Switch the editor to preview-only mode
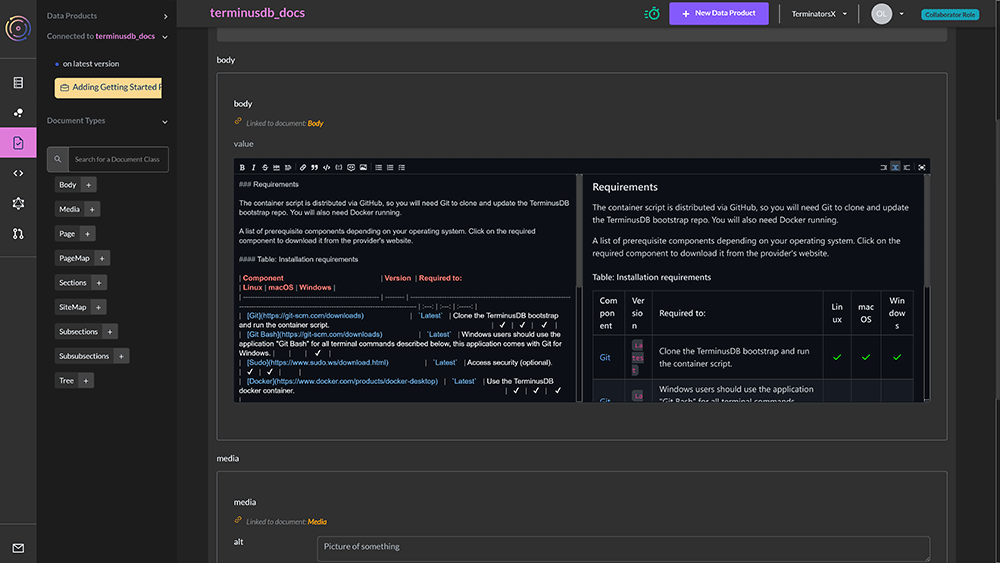Screen dimensions: 1000x563 point(906,167)
